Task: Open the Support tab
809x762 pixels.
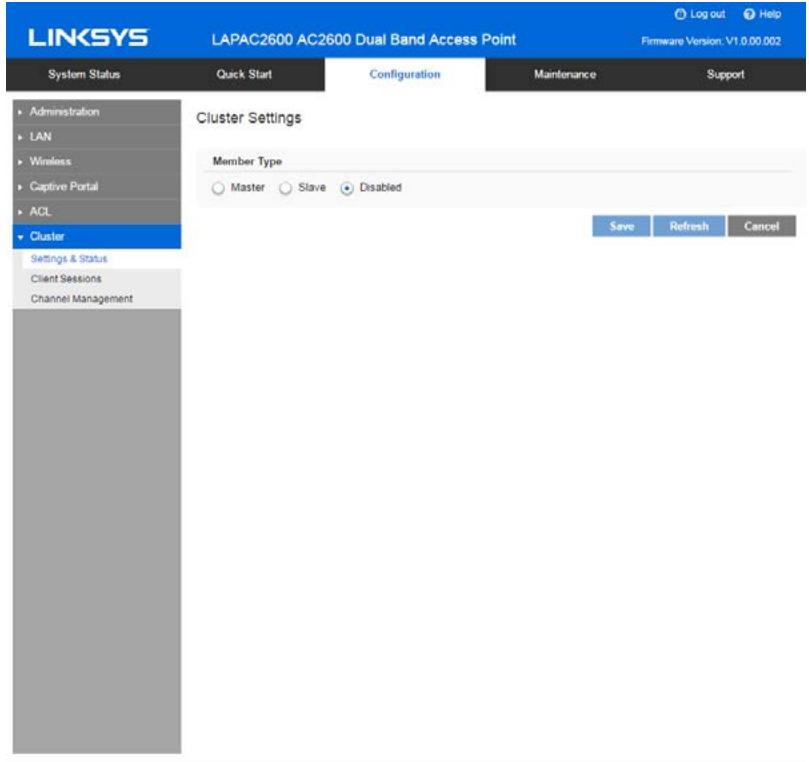Action: coord(725,74)
